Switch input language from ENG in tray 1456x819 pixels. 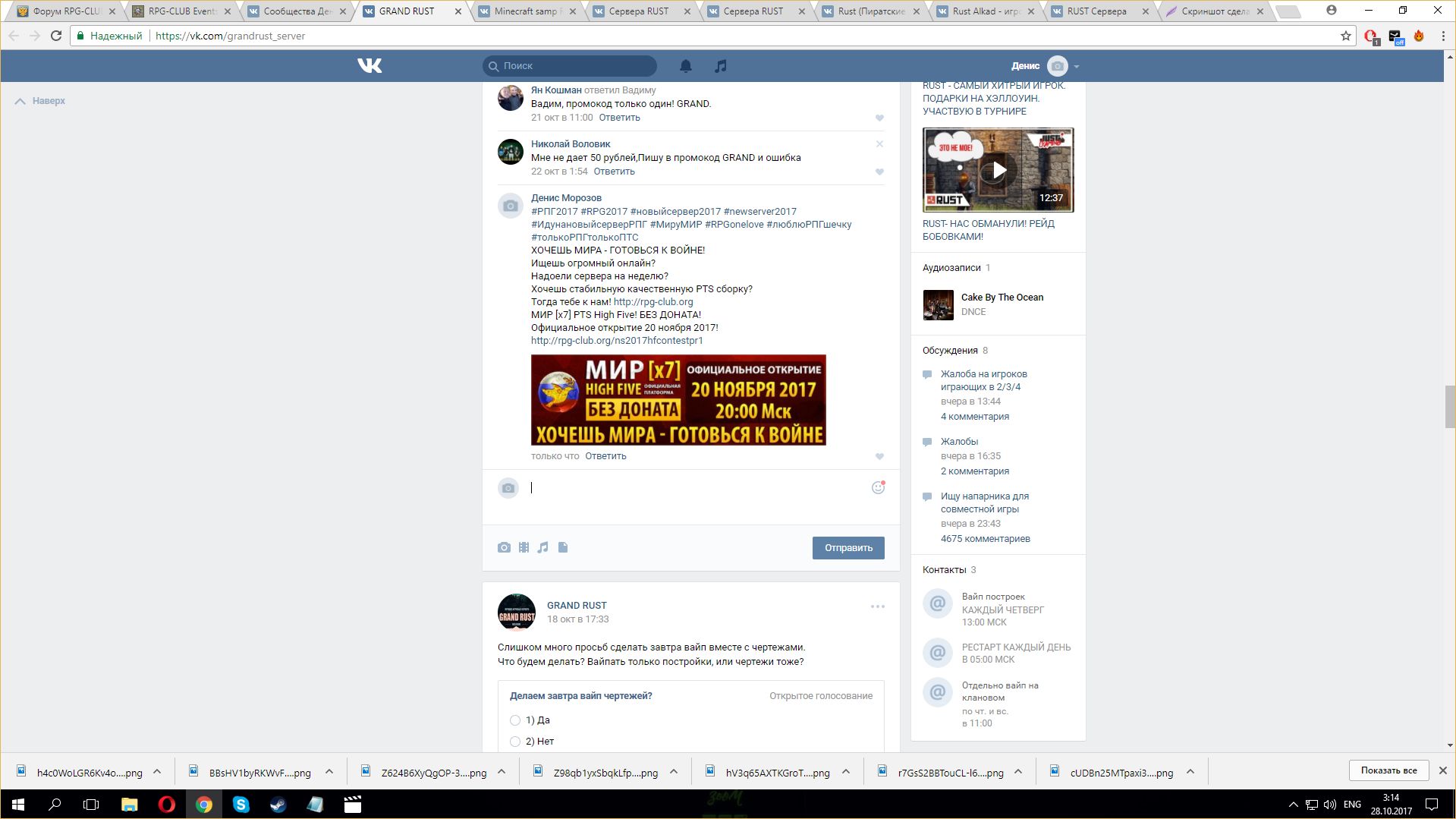[x=1352, y=805]
